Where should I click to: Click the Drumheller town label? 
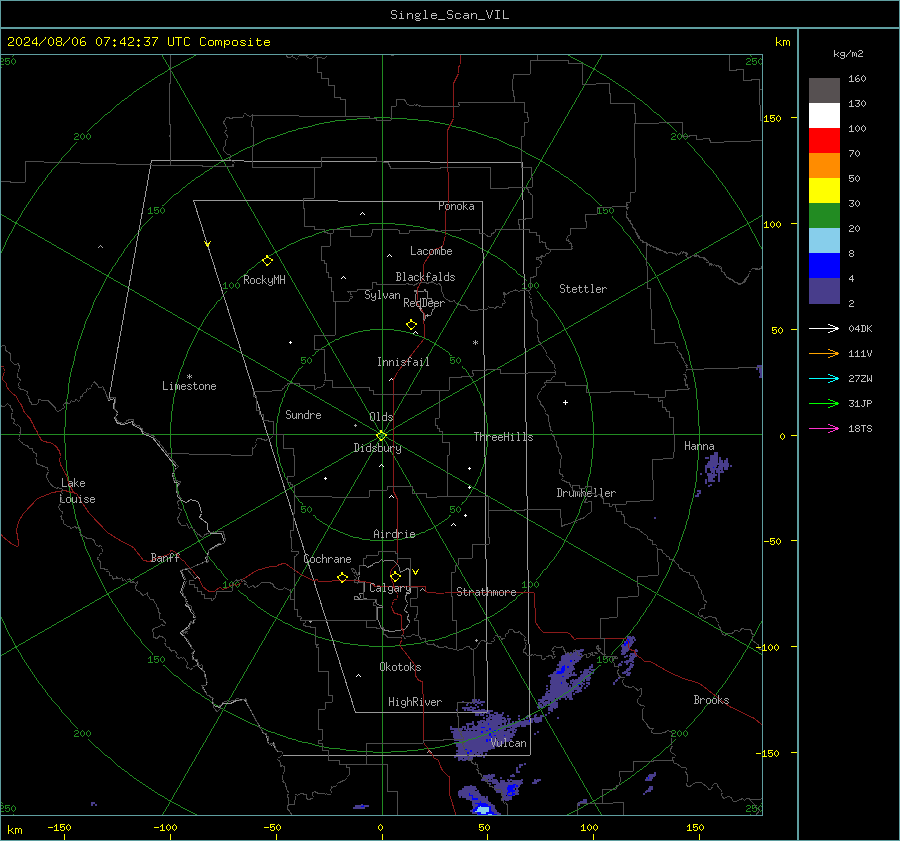[x=586, y=493]
